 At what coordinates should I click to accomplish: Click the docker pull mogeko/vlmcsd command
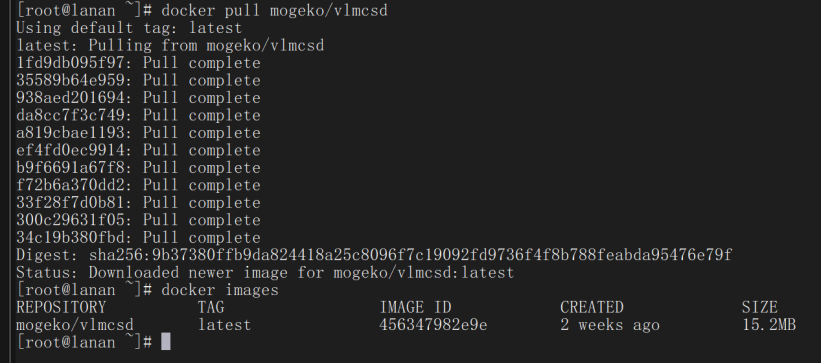point(274,10)
